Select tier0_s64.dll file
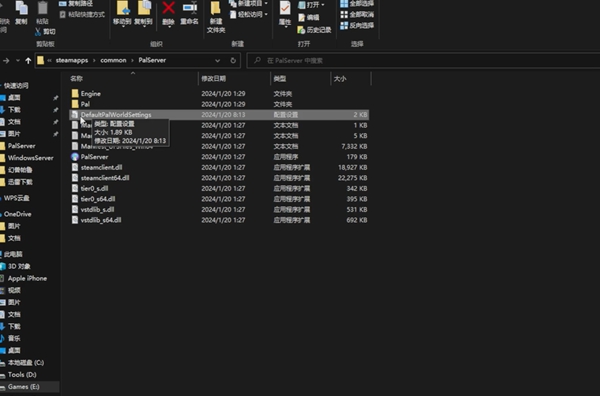 point(219,199)
